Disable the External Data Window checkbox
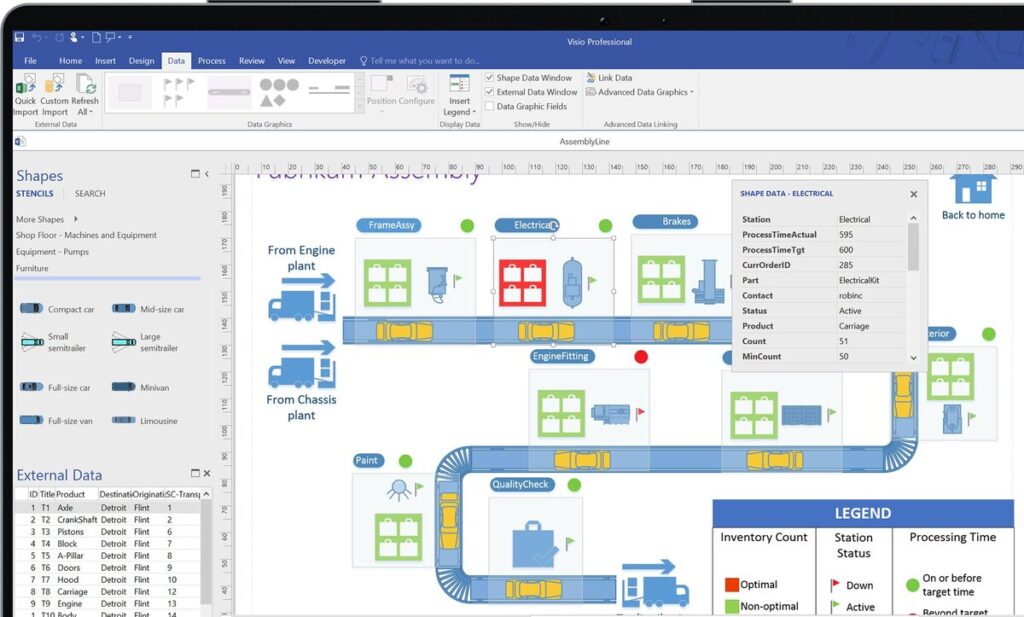Viewport: 1024px width, 617px height. click(489, 91)
